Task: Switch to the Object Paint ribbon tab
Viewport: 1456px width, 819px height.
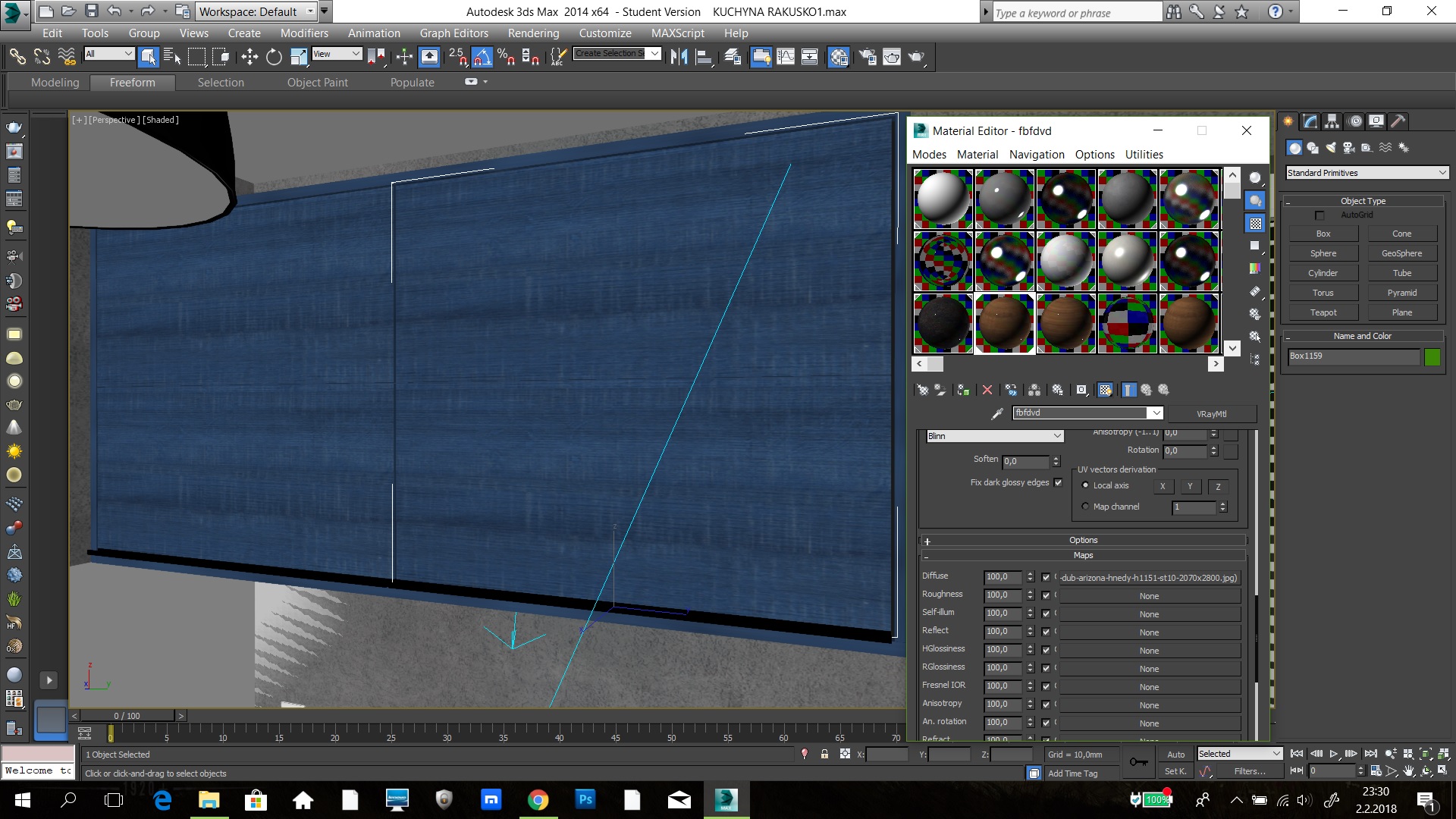Action: 317,82
